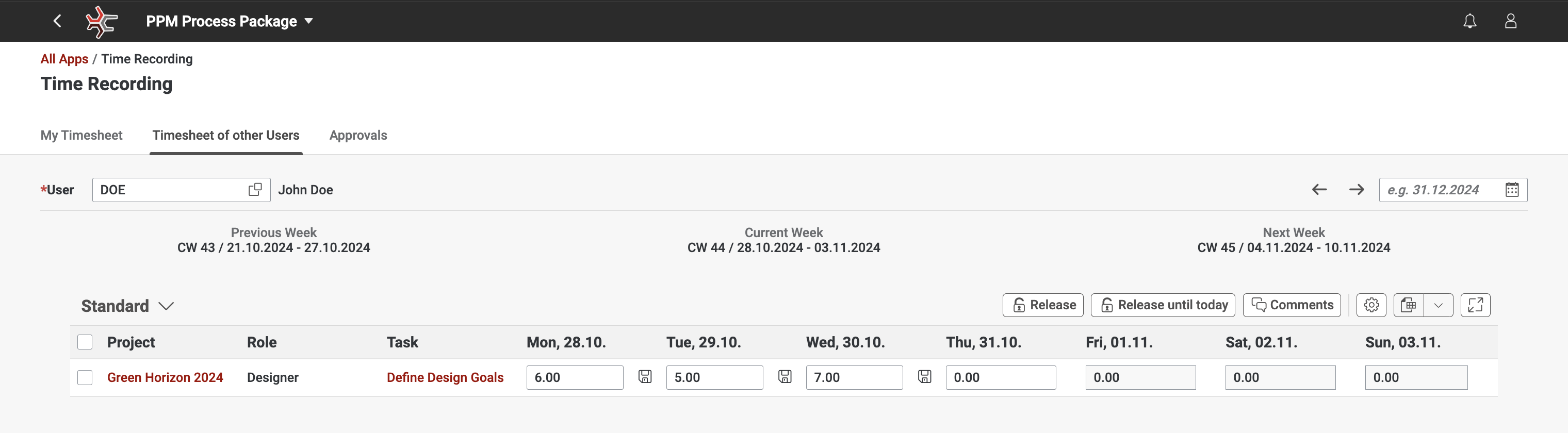Image resolution: width=1568 pixels, height=433 pixels.
Task: Click the Release until today button
Action: [1163, 305]
